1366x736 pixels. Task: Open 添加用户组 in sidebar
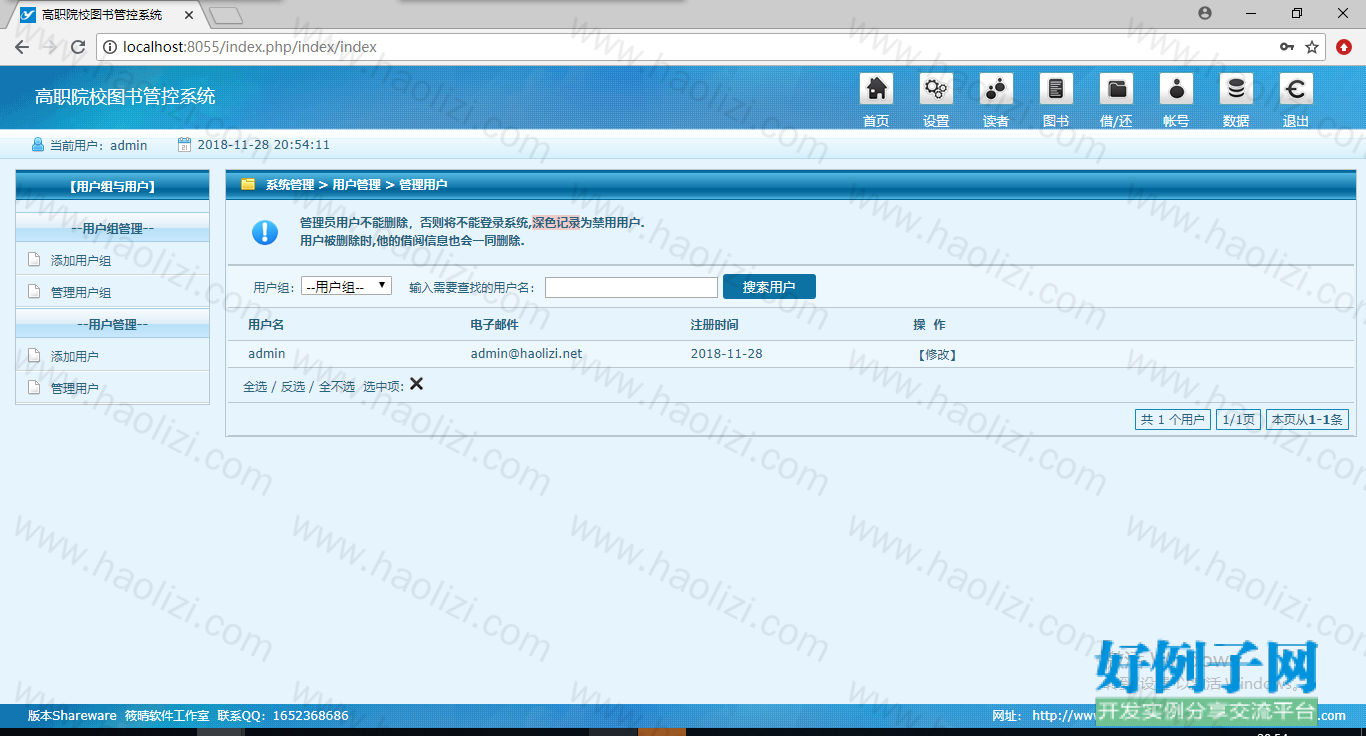[x=81, y=260]
